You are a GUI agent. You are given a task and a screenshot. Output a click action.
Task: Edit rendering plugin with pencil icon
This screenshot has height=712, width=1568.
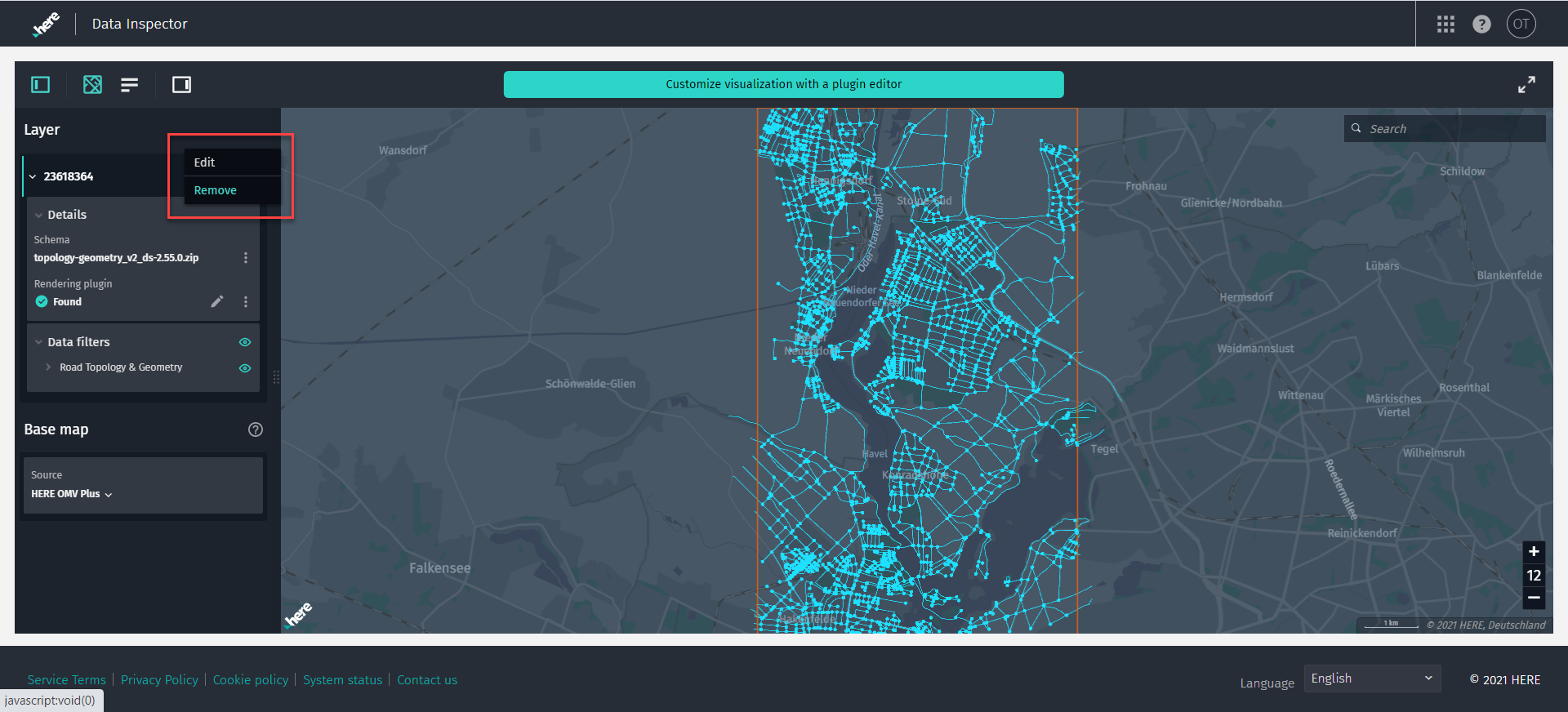pyautogui.click(x=217, y=301)
